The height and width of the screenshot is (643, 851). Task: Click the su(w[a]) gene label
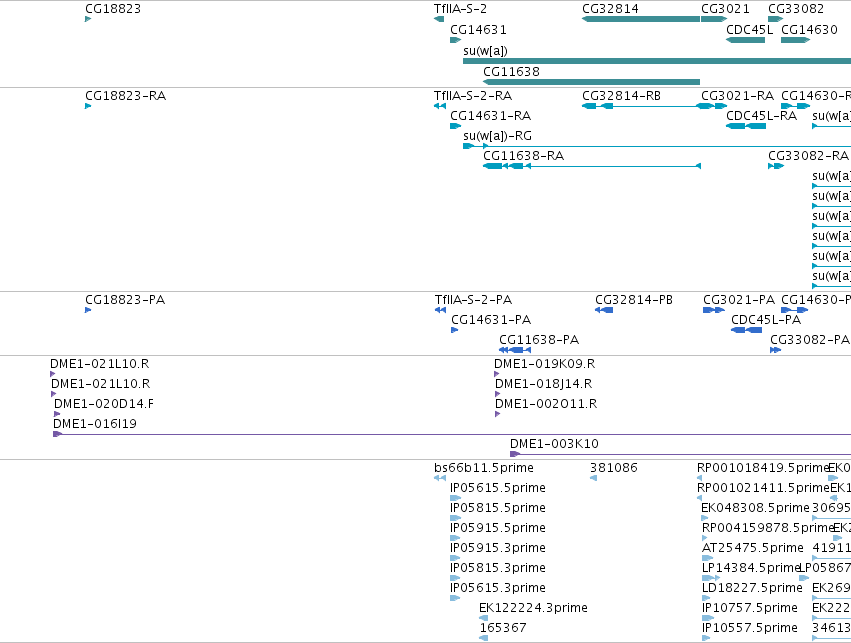(x=485, y=50)
